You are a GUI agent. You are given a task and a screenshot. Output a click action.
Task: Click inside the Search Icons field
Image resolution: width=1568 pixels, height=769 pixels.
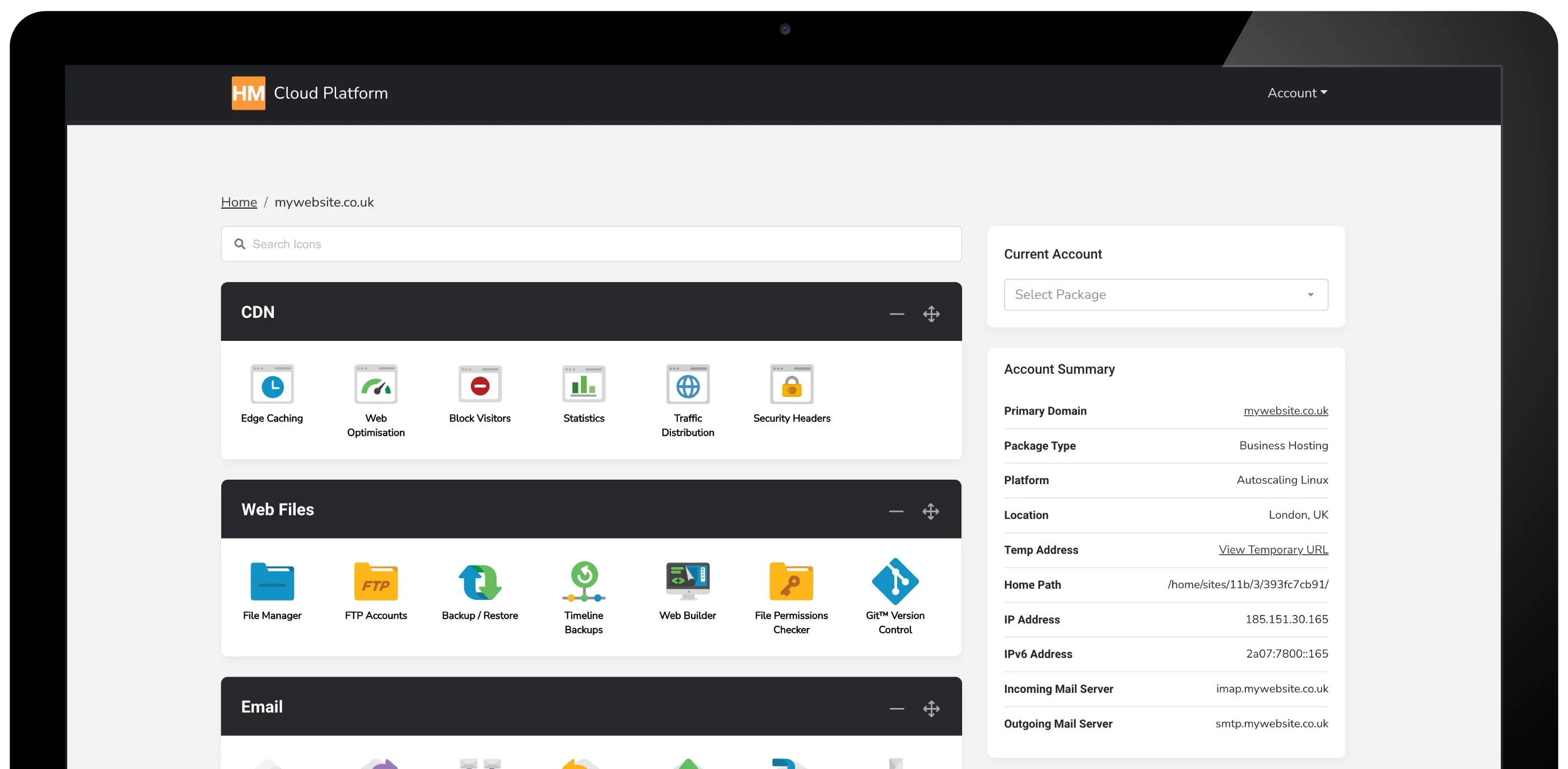(x=590, y=243)
